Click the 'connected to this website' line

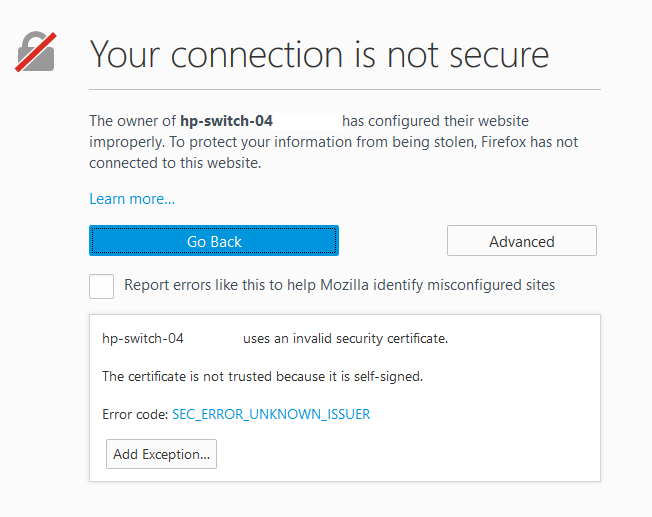click(x=175, y=163)
